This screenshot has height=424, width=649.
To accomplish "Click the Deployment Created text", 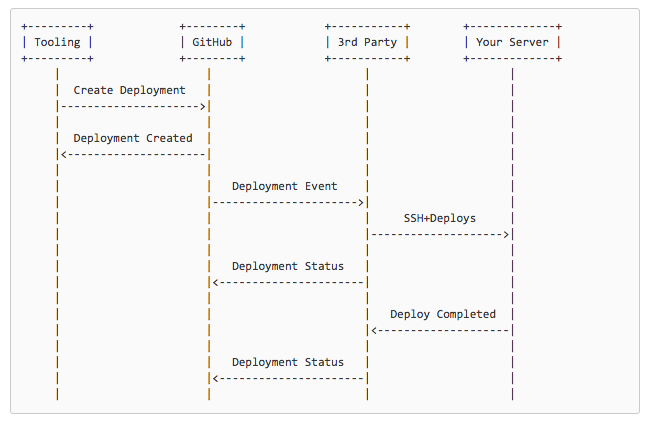I will [133, 138].
